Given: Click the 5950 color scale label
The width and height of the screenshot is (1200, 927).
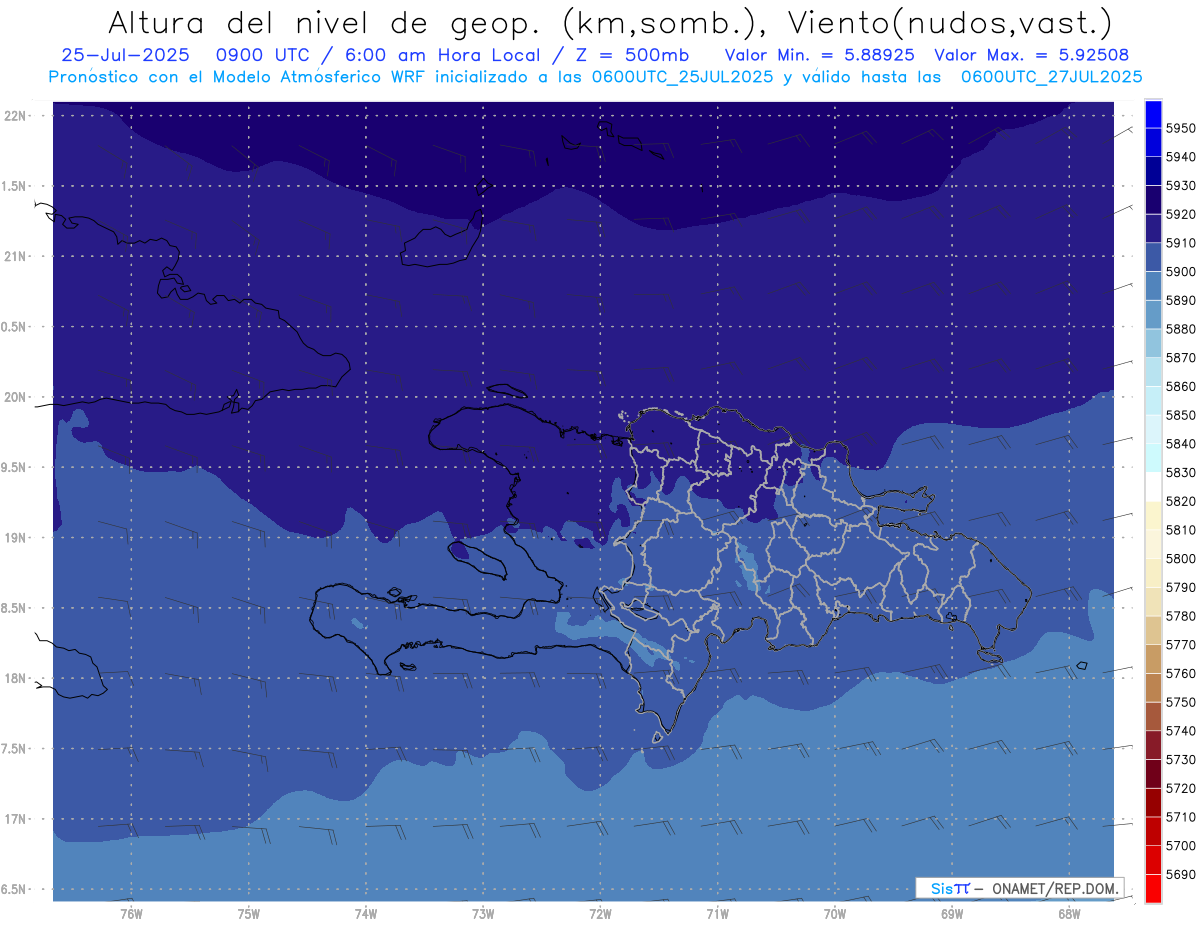Looking at the screenshot, I should point(1180,128).
